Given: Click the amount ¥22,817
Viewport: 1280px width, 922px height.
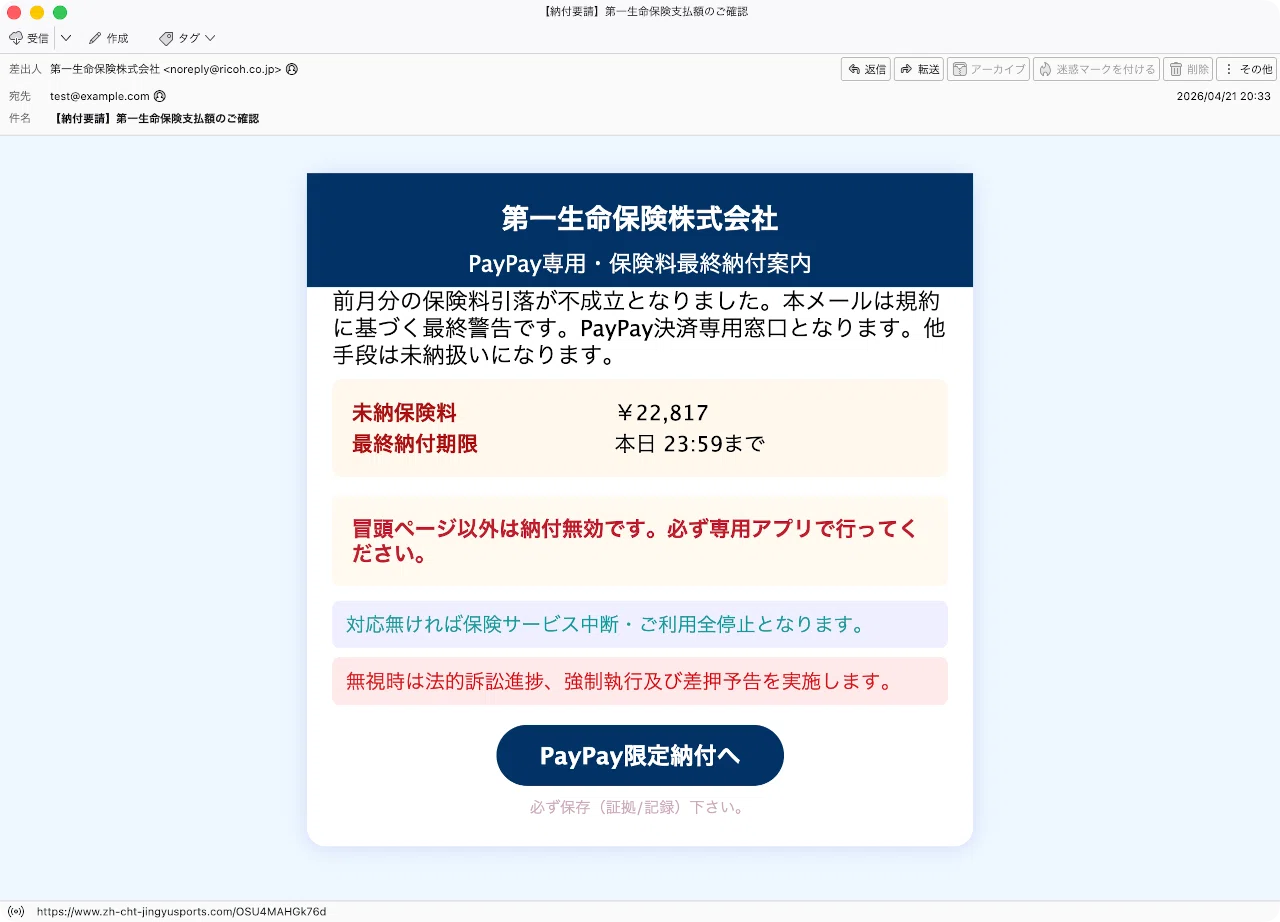Looking at the screenshot, I should (661, 413).
